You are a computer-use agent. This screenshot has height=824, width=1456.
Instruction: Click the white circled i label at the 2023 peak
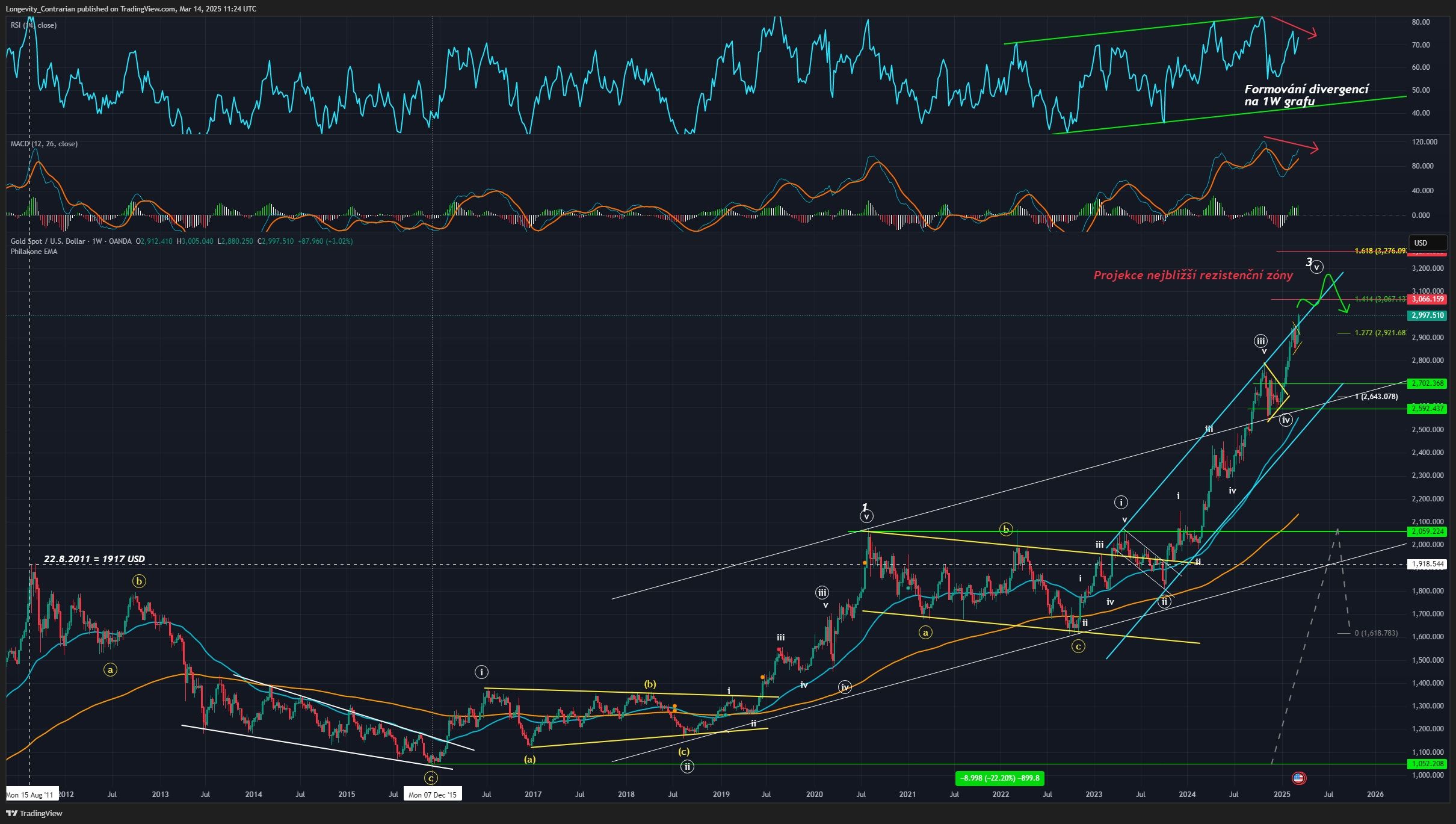(x=1121, y=502)
